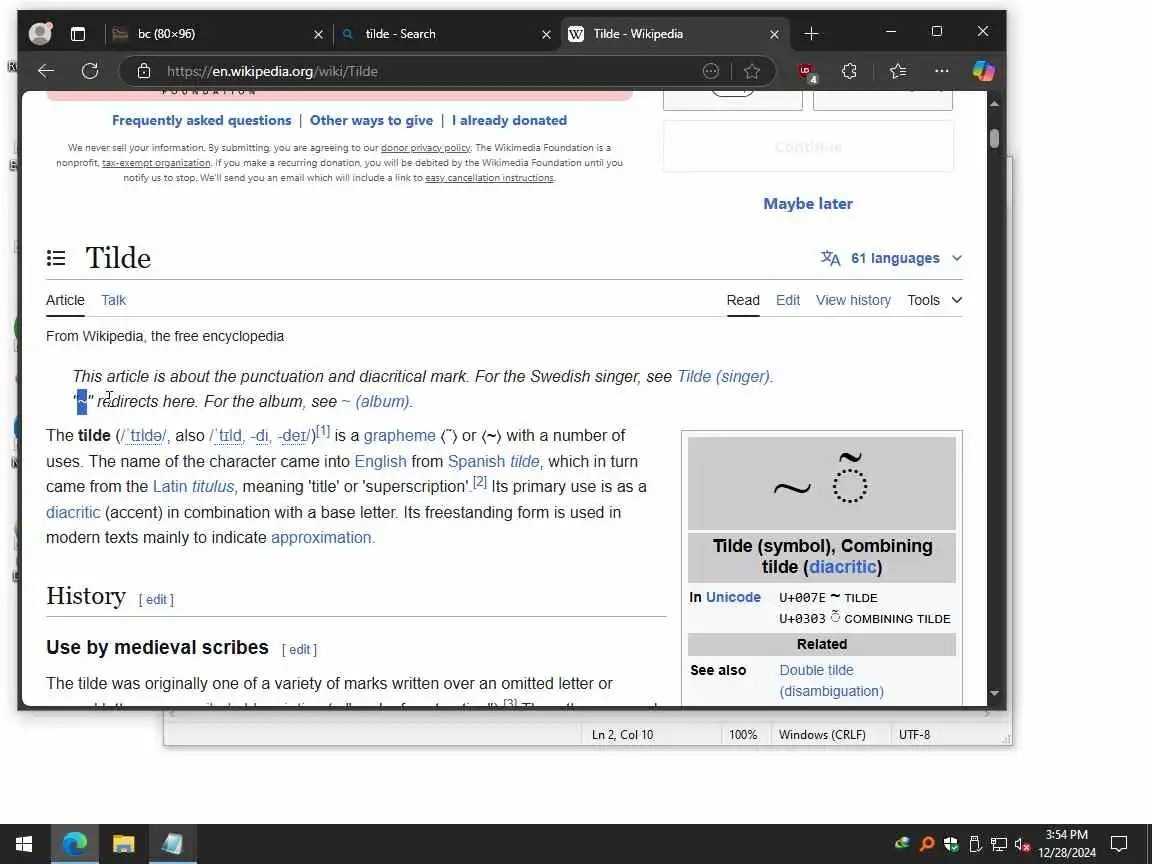Follow the ~ (album) link
Image resolution: width=1152 pixels, height=864 pixels.
click(x=375, y=401)
